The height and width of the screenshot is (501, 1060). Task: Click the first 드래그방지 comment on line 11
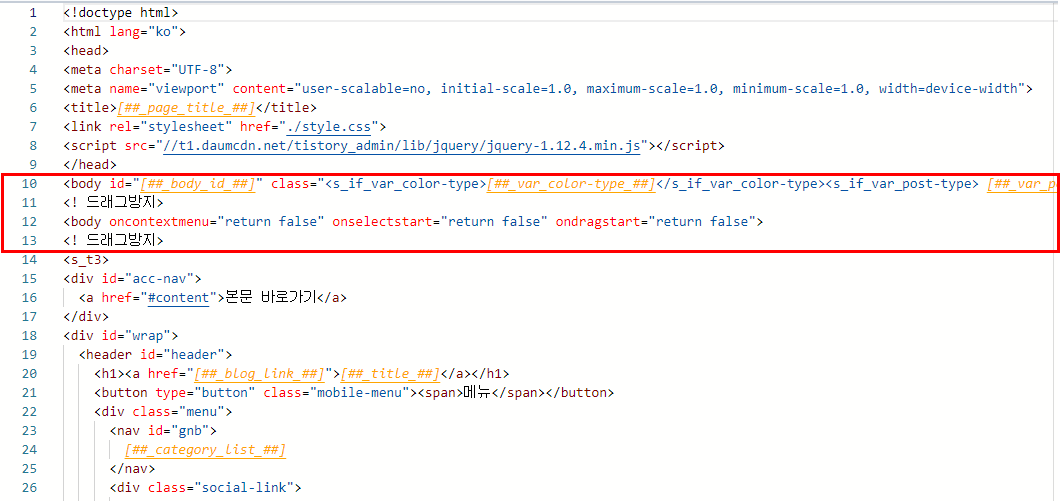114,202
